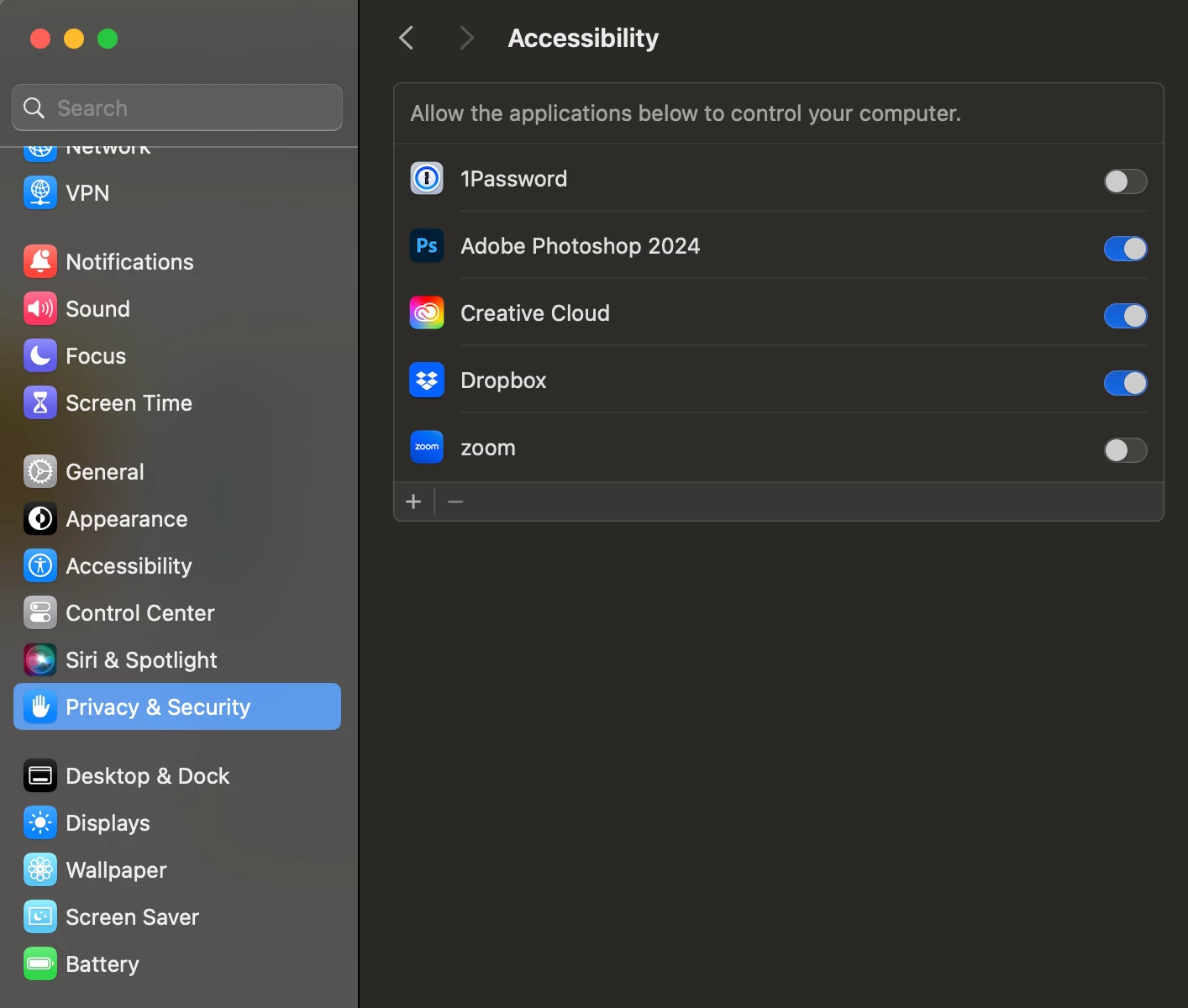This screenshot has width=1188, height=1008.
Task: Turn off Dropbox accessibility toggle
Action: [1125, 383]
